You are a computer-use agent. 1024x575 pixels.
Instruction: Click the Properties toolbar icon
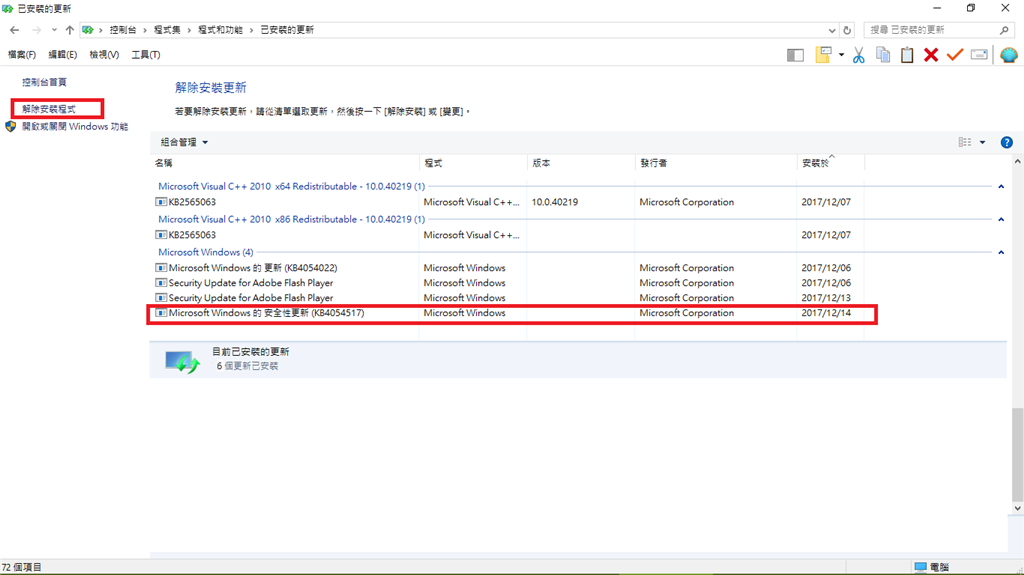click(979, 55)
